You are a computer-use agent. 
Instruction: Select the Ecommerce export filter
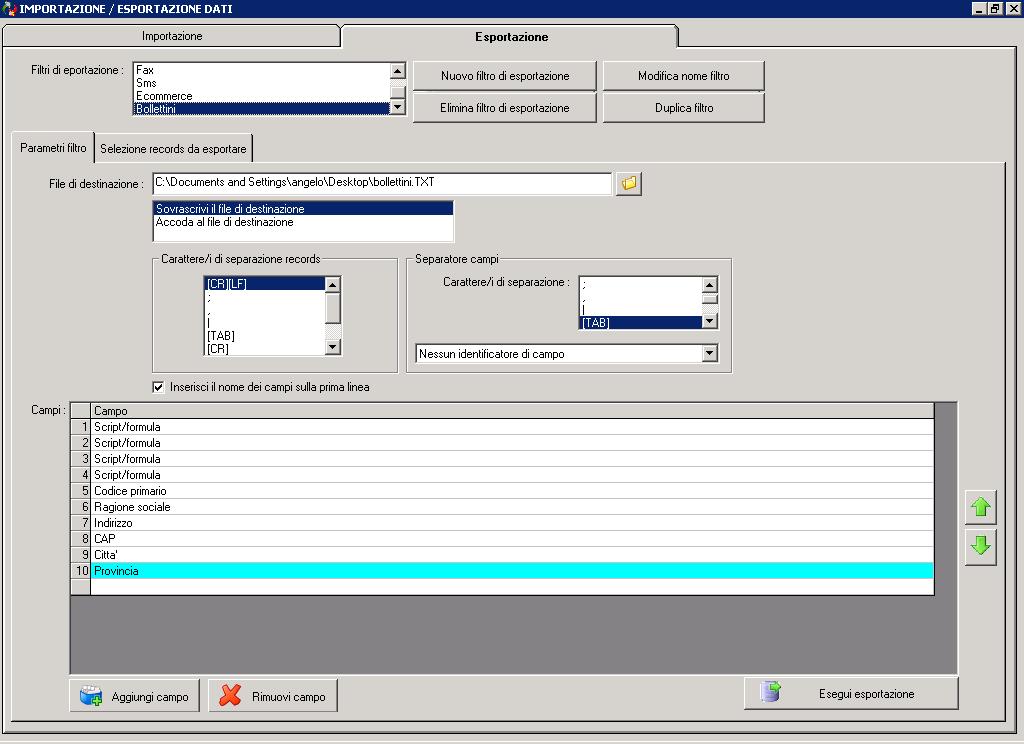click(x=261, y=96)
